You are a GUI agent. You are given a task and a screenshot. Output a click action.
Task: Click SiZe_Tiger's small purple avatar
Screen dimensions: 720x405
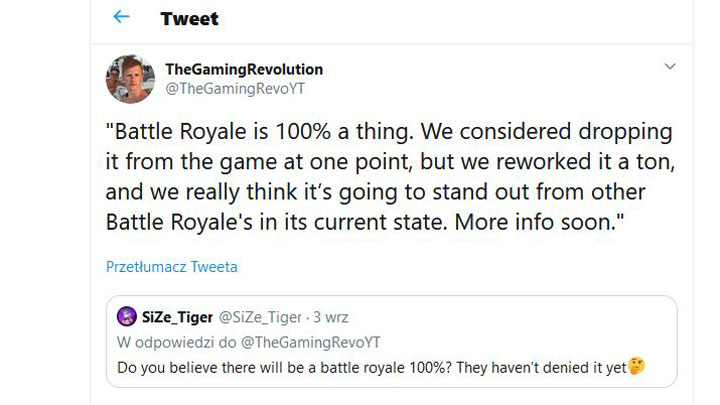127,317
